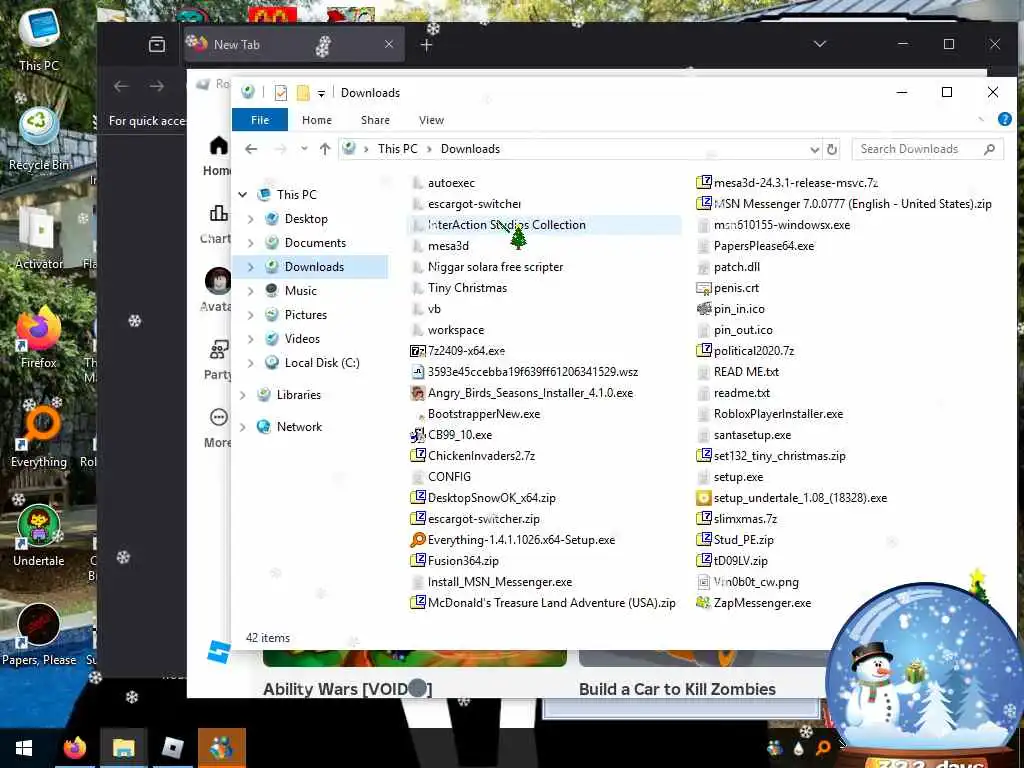Switch to the Share ribbon tab
Screen dimensions: 1024x768
point(375,120)
